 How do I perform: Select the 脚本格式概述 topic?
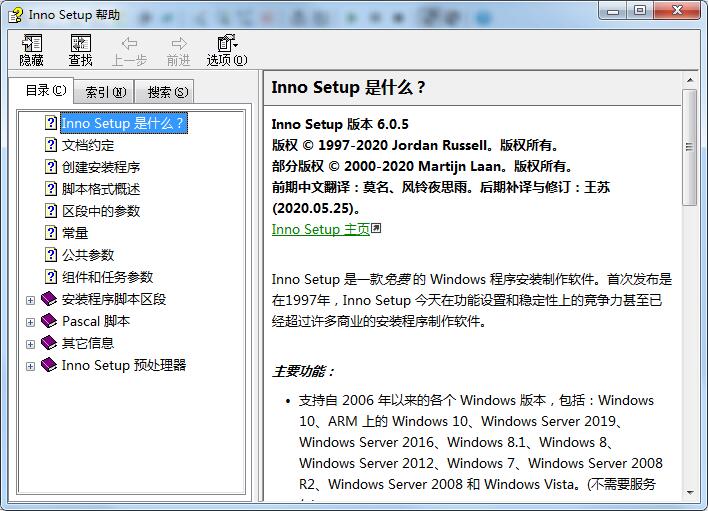(101, 189)
